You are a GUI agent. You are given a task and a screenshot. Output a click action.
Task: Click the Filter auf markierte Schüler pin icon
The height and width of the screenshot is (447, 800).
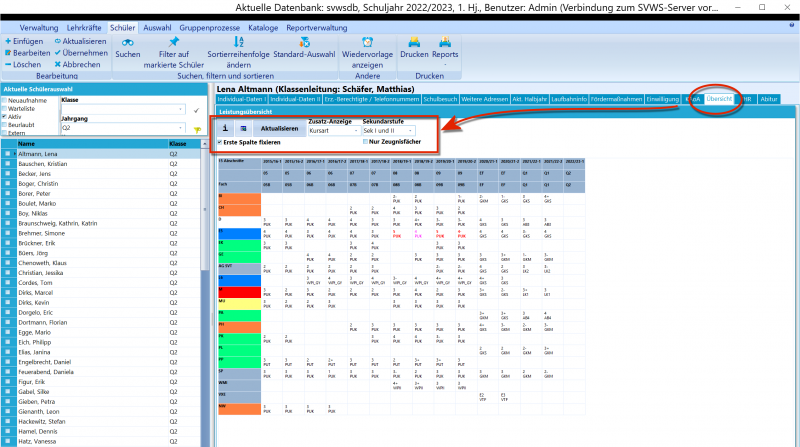tap(174, 42)
